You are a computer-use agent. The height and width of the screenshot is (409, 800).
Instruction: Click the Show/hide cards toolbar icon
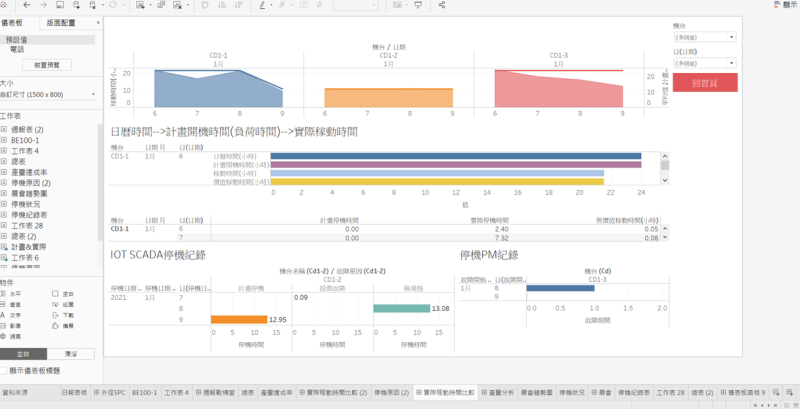point(397,5)
